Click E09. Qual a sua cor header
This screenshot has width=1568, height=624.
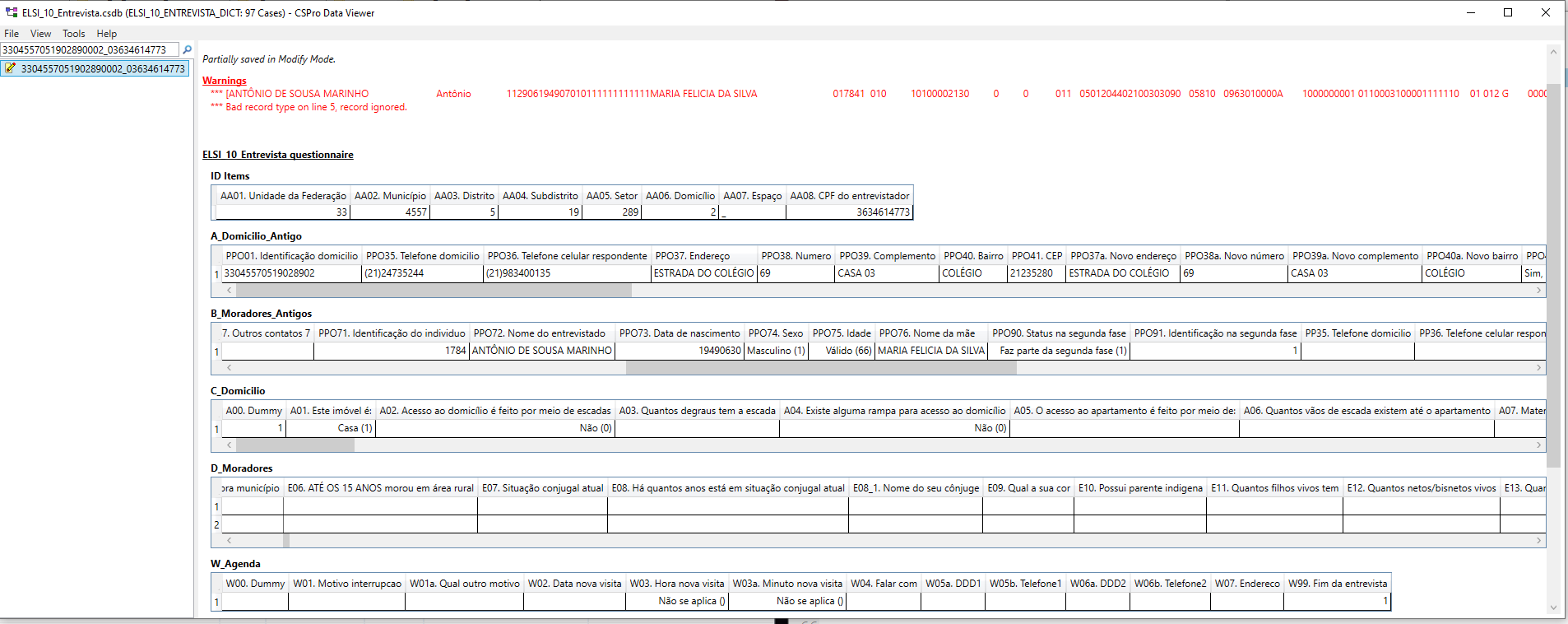click(x=1028, y=488)
